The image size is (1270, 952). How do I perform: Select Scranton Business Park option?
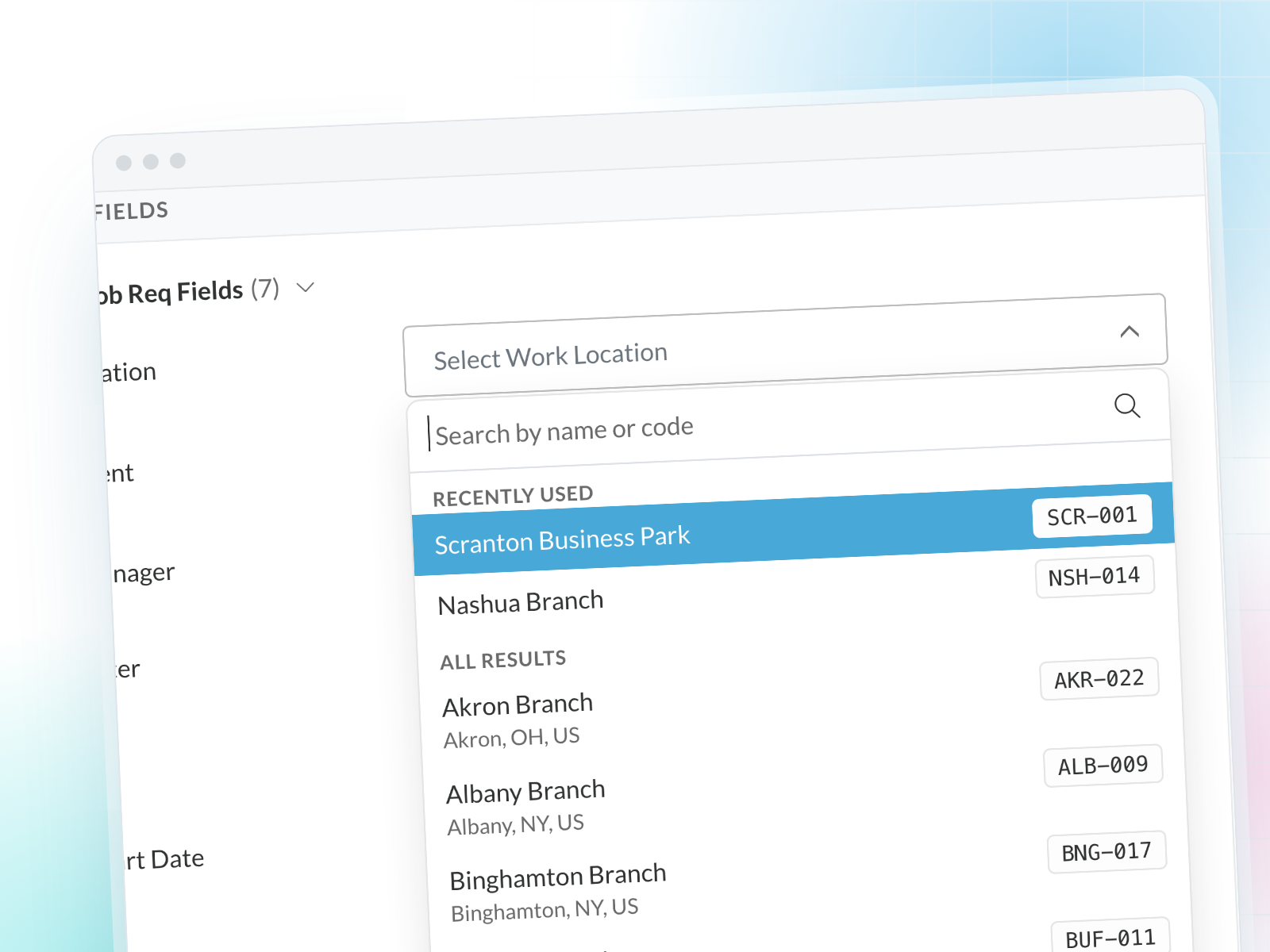(x=794, y=528)
